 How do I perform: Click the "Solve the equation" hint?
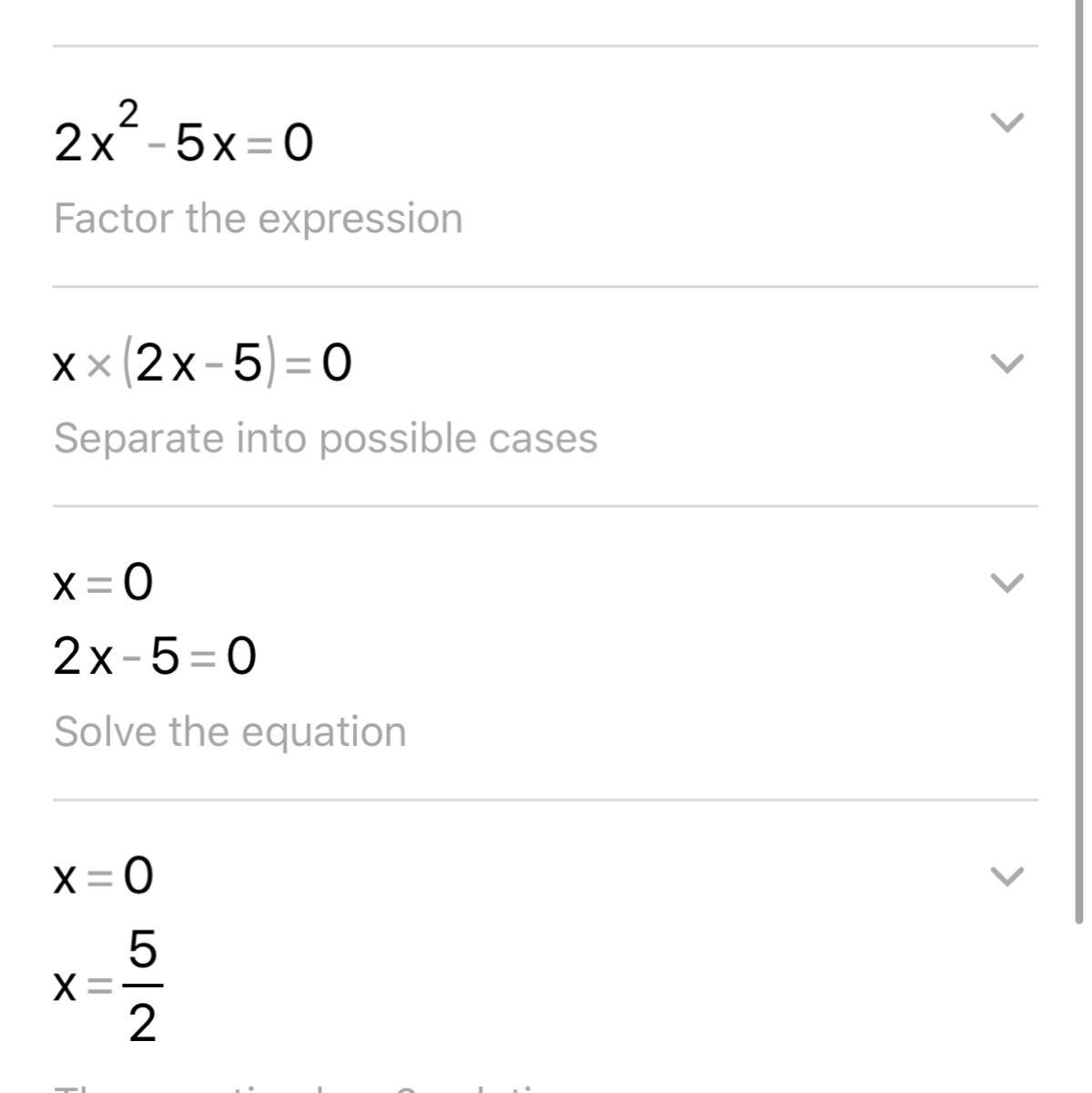[230, 731]
